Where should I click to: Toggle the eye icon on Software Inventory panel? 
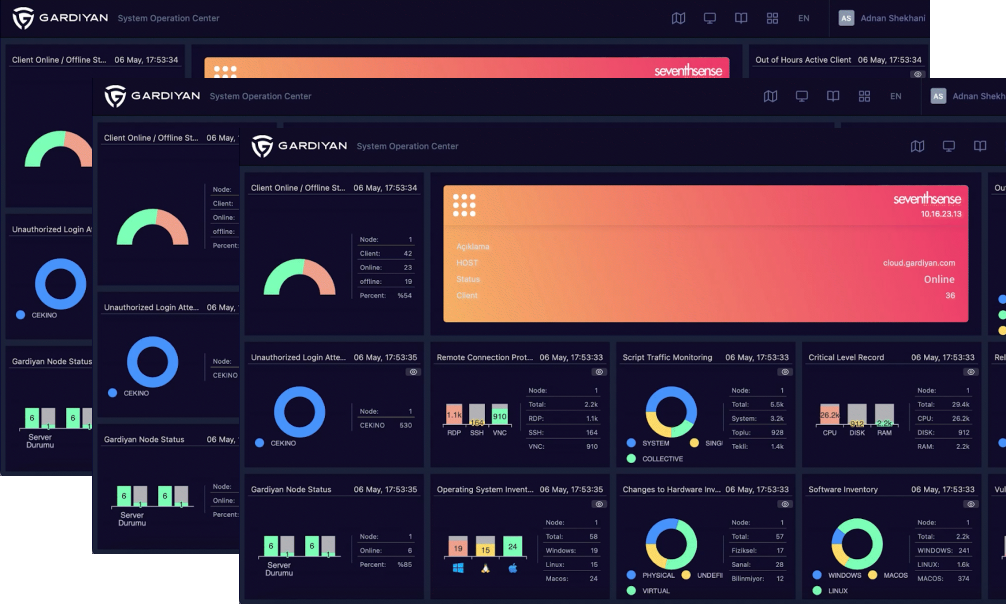click(x=971, y=504)
